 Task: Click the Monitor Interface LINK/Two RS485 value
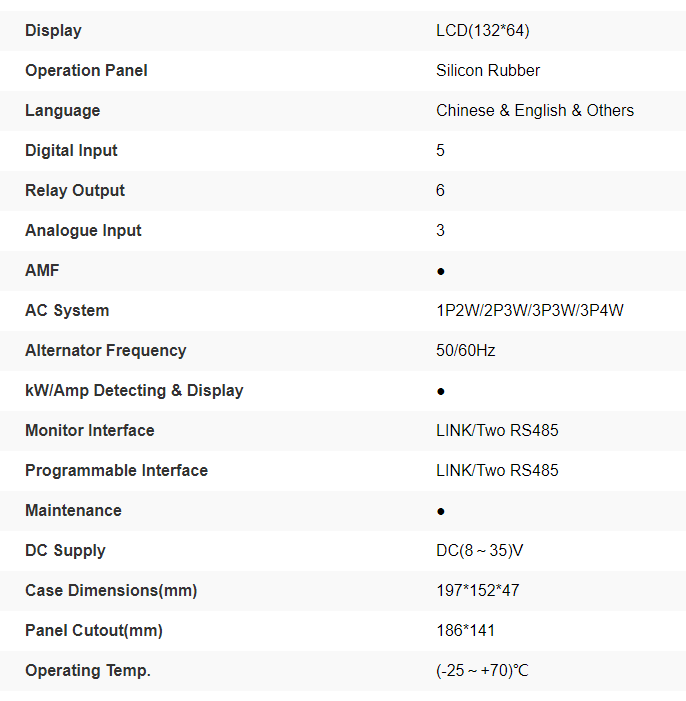pyautogui.click(x=497, y=431)
